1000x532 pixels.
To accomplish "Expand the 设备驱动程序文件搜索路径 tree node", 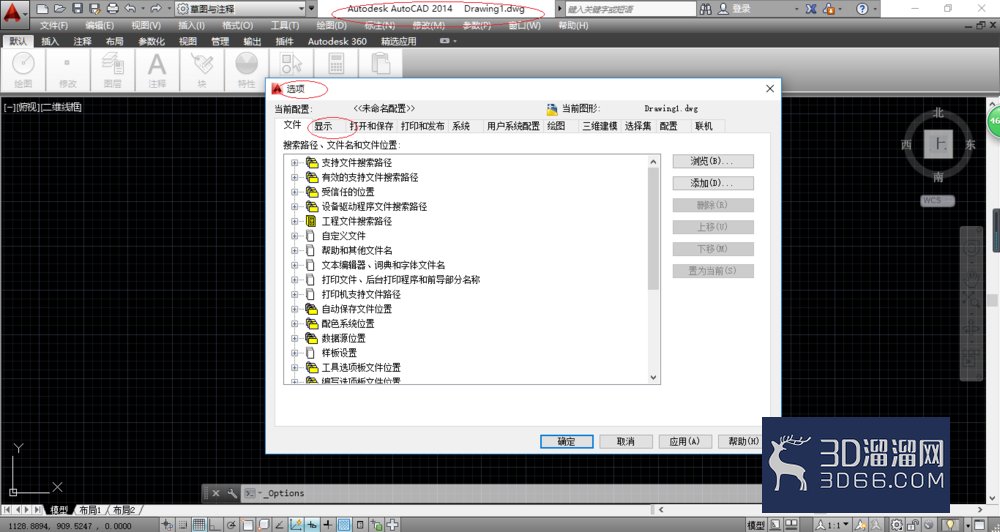I will [295, 207].
